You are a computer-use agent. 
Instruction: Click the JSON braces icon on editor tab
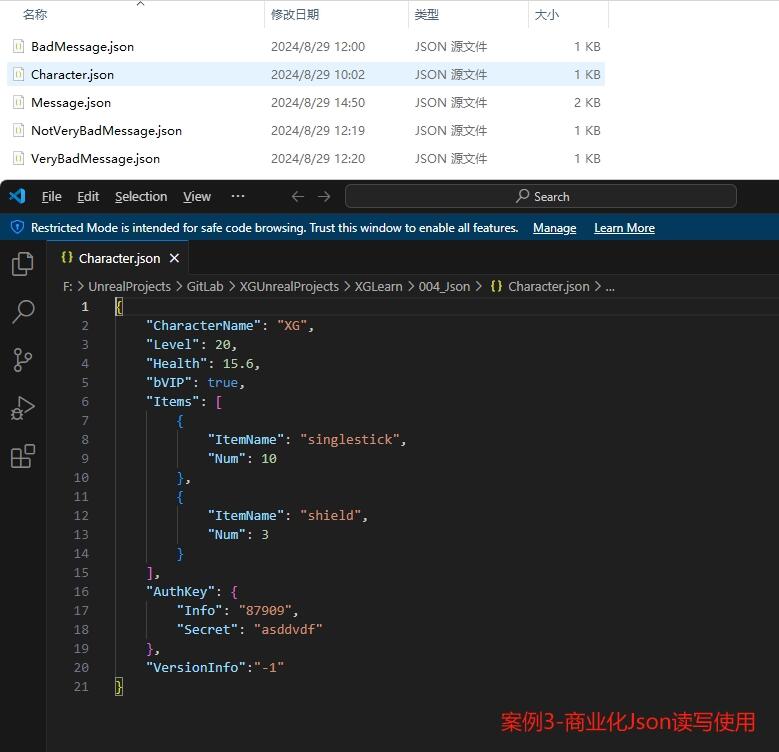click(x=67, y=258)
